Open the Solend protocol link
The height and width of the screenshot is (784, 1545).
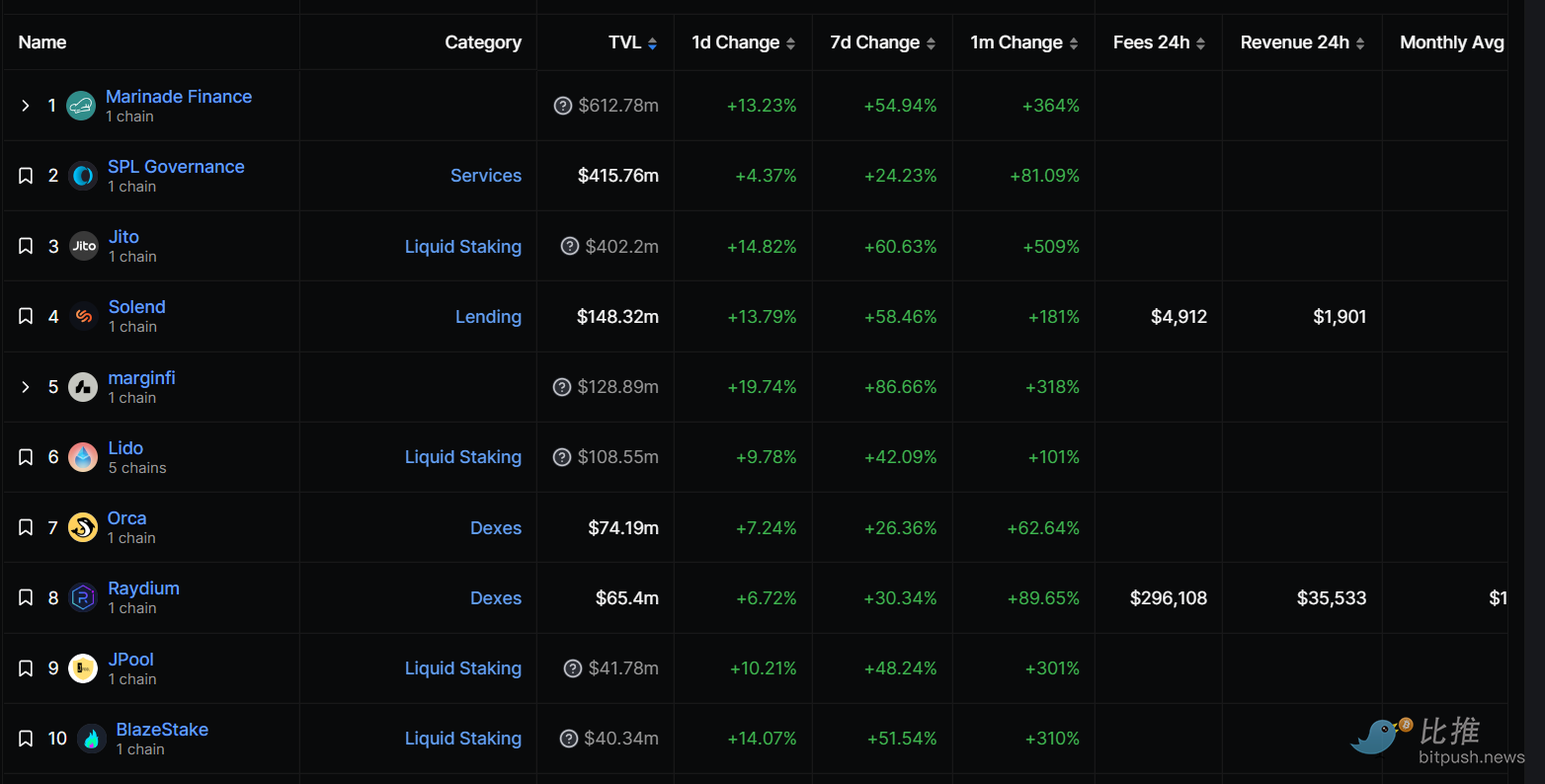pos(136,307)
